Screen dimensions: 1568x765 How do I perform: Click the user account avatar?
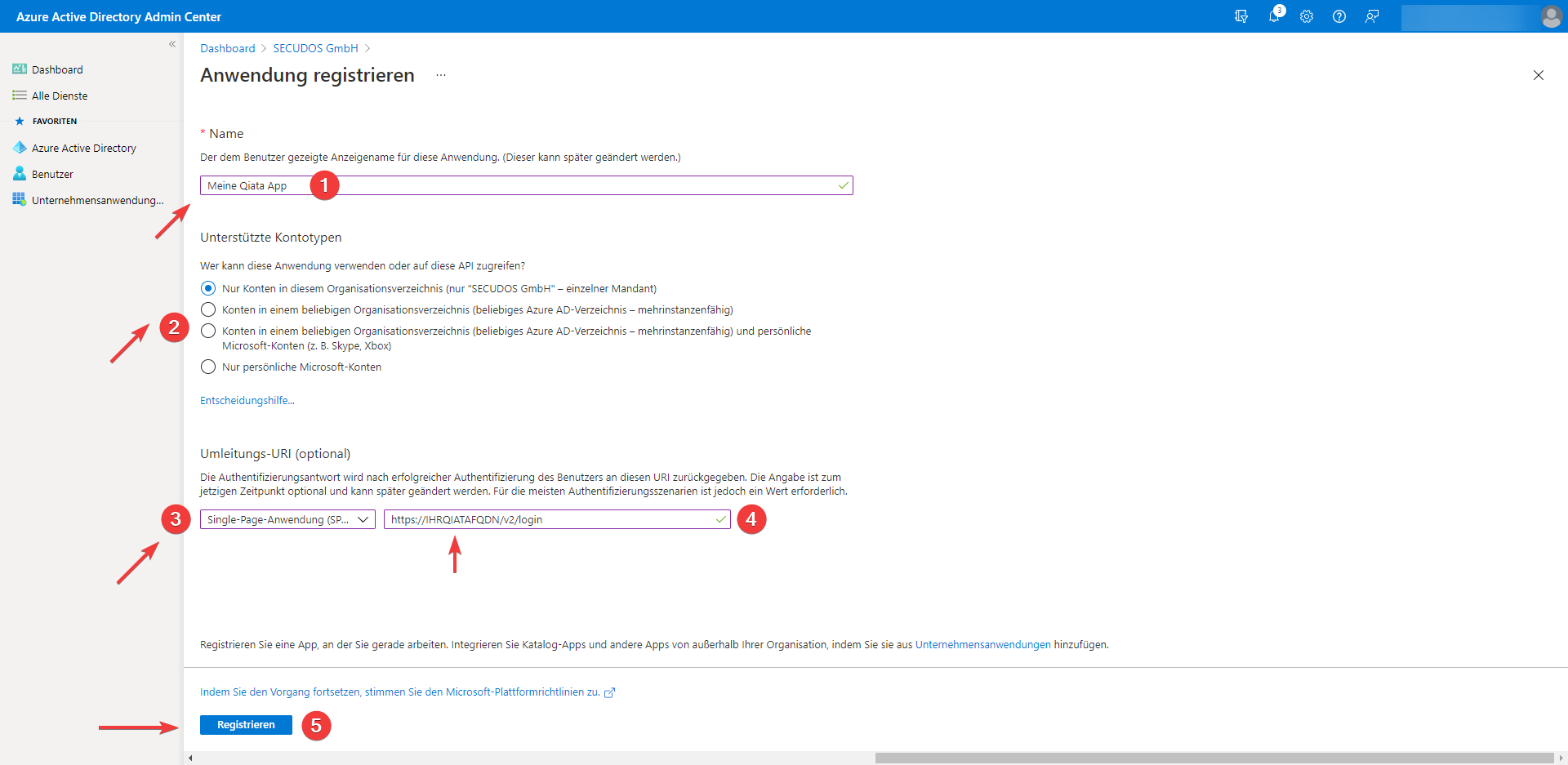pyautogui.click(x=1551, y=16)
